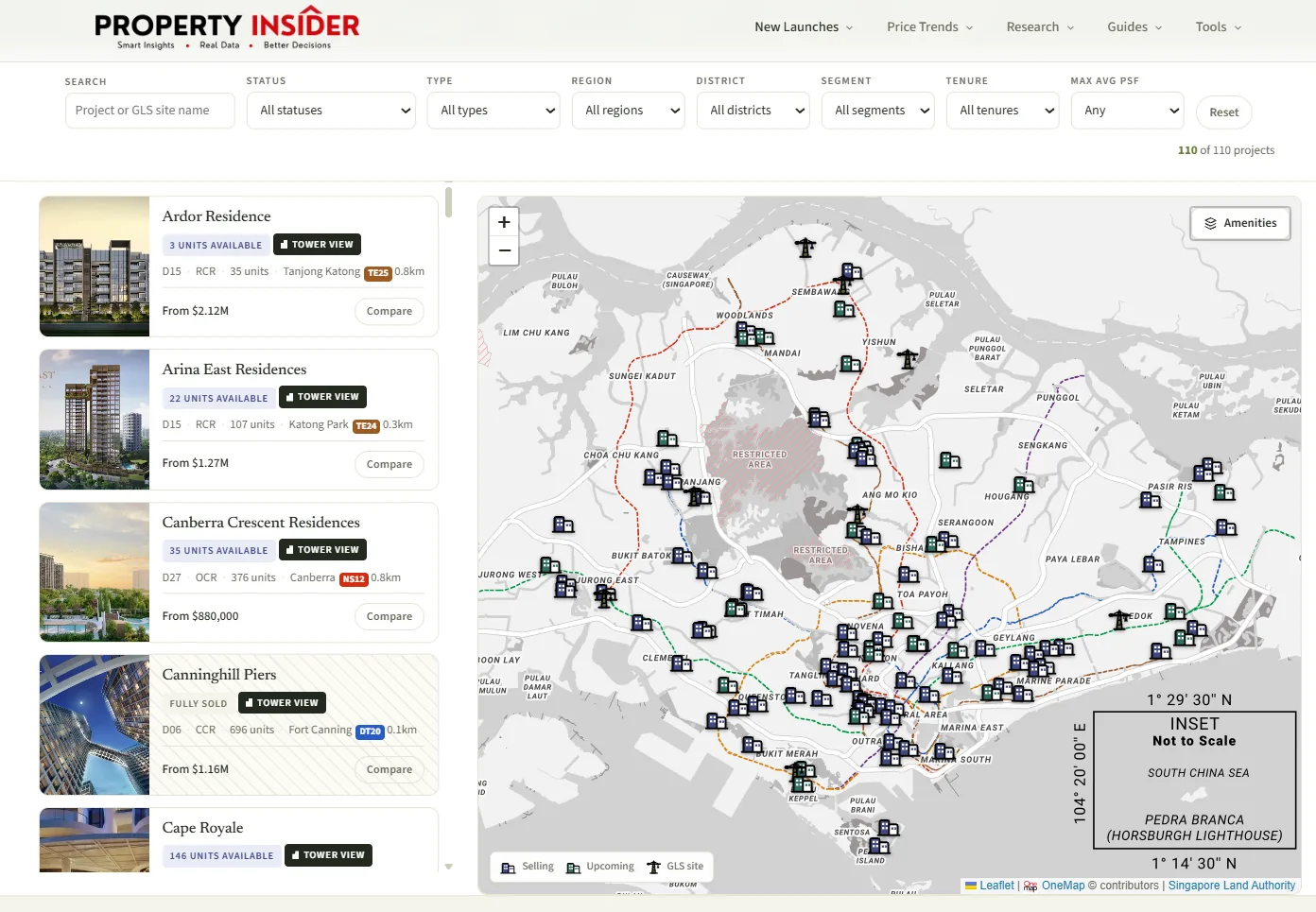Click the selling marker just below Tampines label
The image size is (1316, 912).
coord(1153,564)
